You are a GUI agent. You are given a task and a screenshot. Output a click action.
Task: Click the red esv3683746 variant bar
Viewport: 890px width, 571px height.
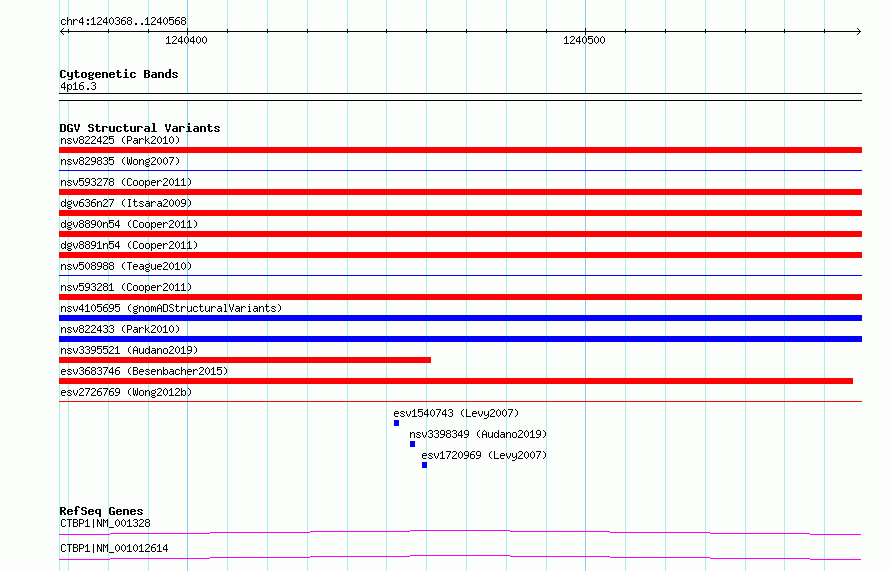pyautogui.click(x=456, y=381)
